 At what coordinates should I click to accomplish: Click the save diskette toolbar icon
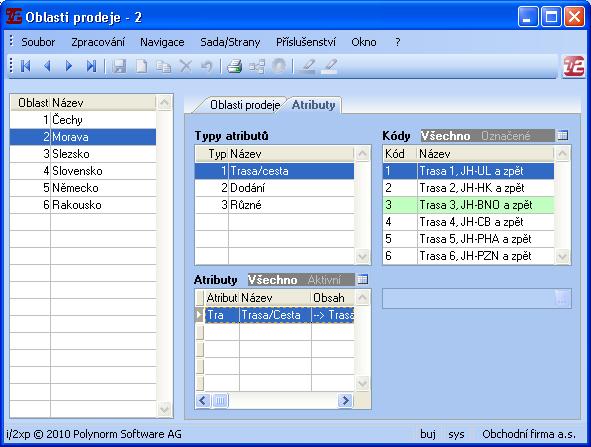click(119, 67)
